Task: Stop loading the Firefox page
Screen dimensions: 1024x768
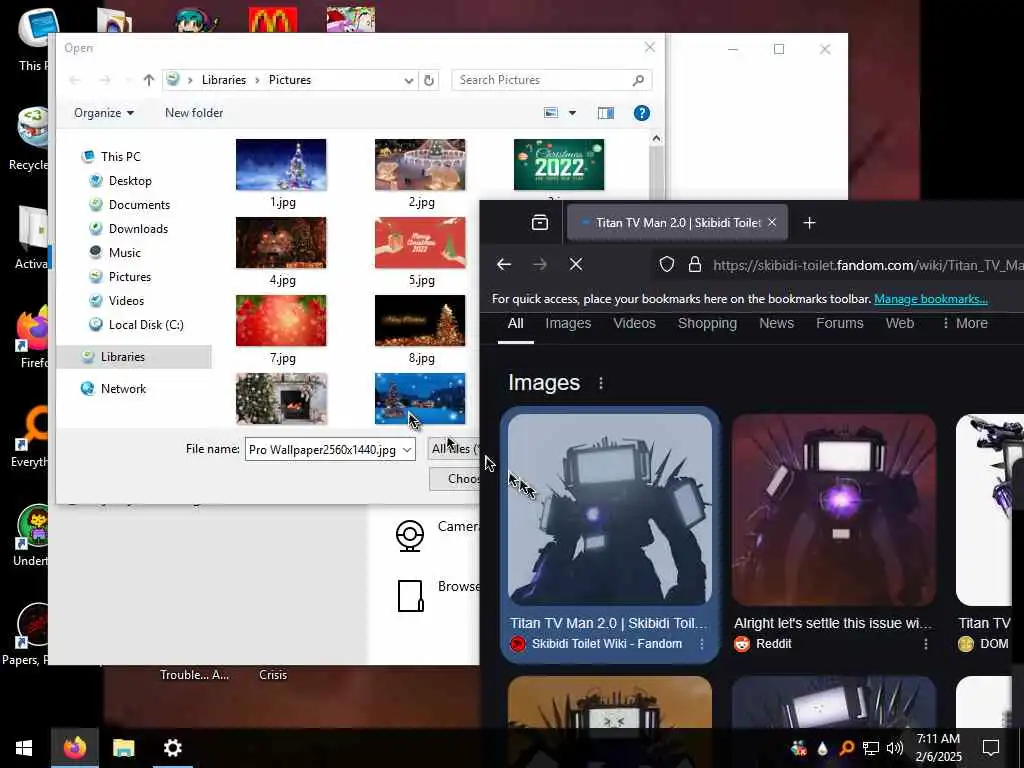Action: click(x=575, y=264)
